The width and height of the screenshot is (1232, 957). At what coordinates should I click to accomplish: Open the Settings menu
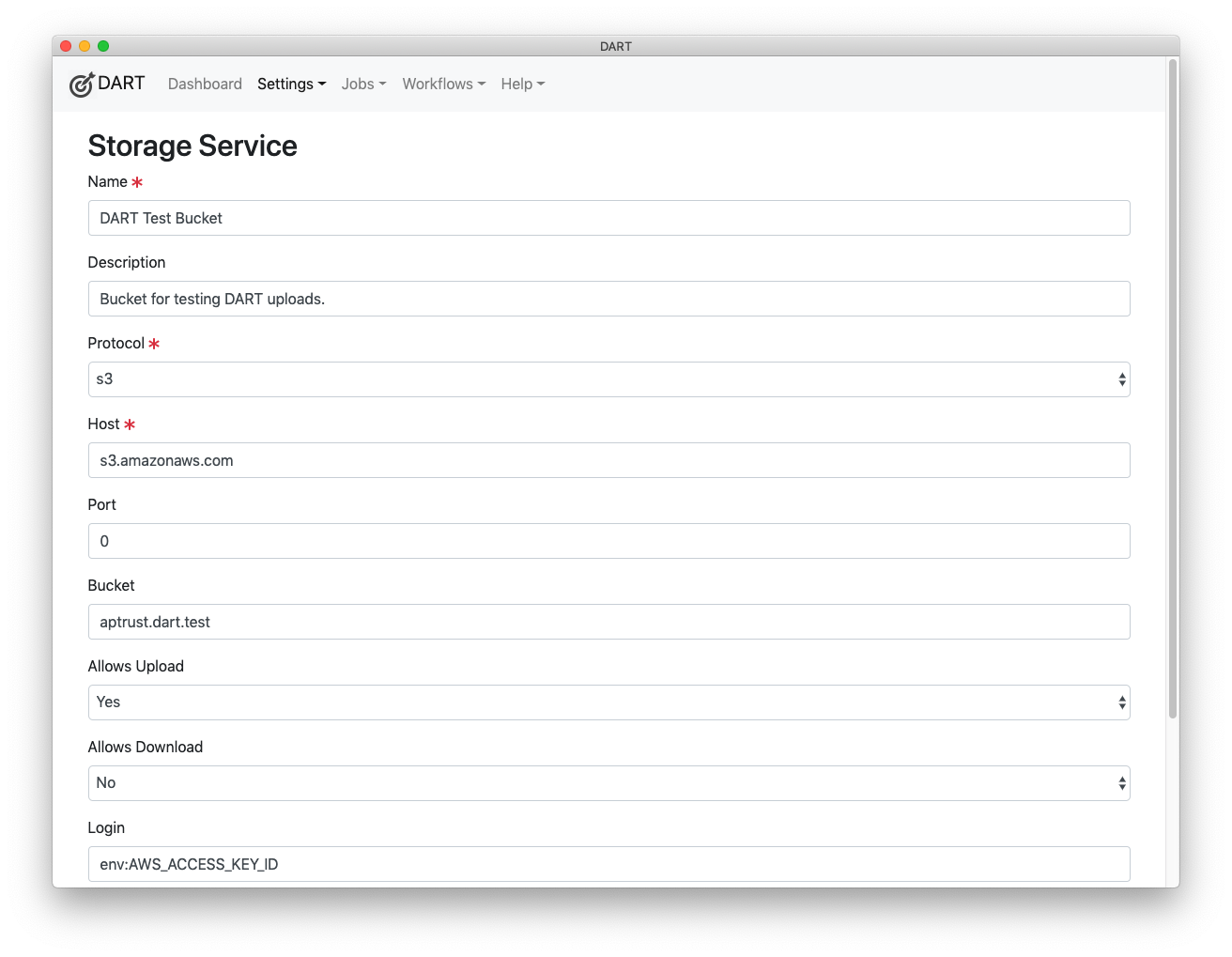click(286, 84)
